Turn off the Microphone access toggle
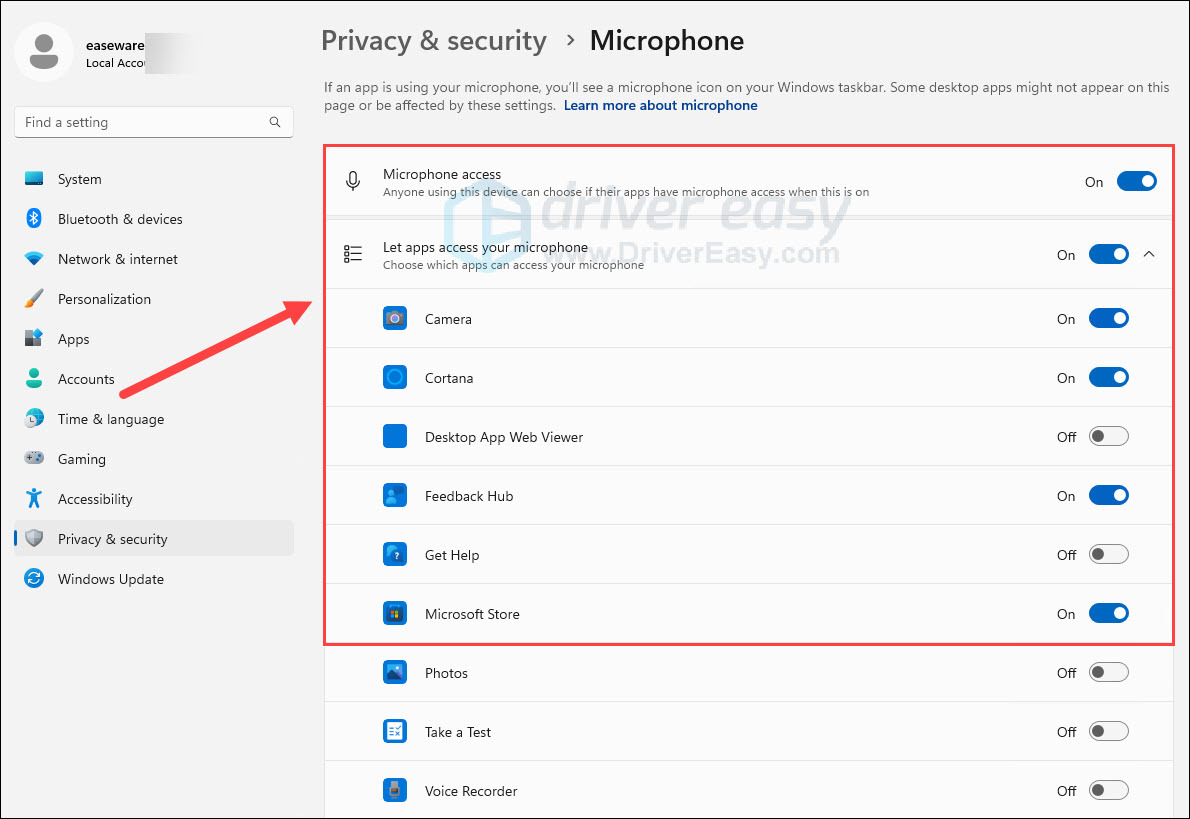 (1136, 181)
